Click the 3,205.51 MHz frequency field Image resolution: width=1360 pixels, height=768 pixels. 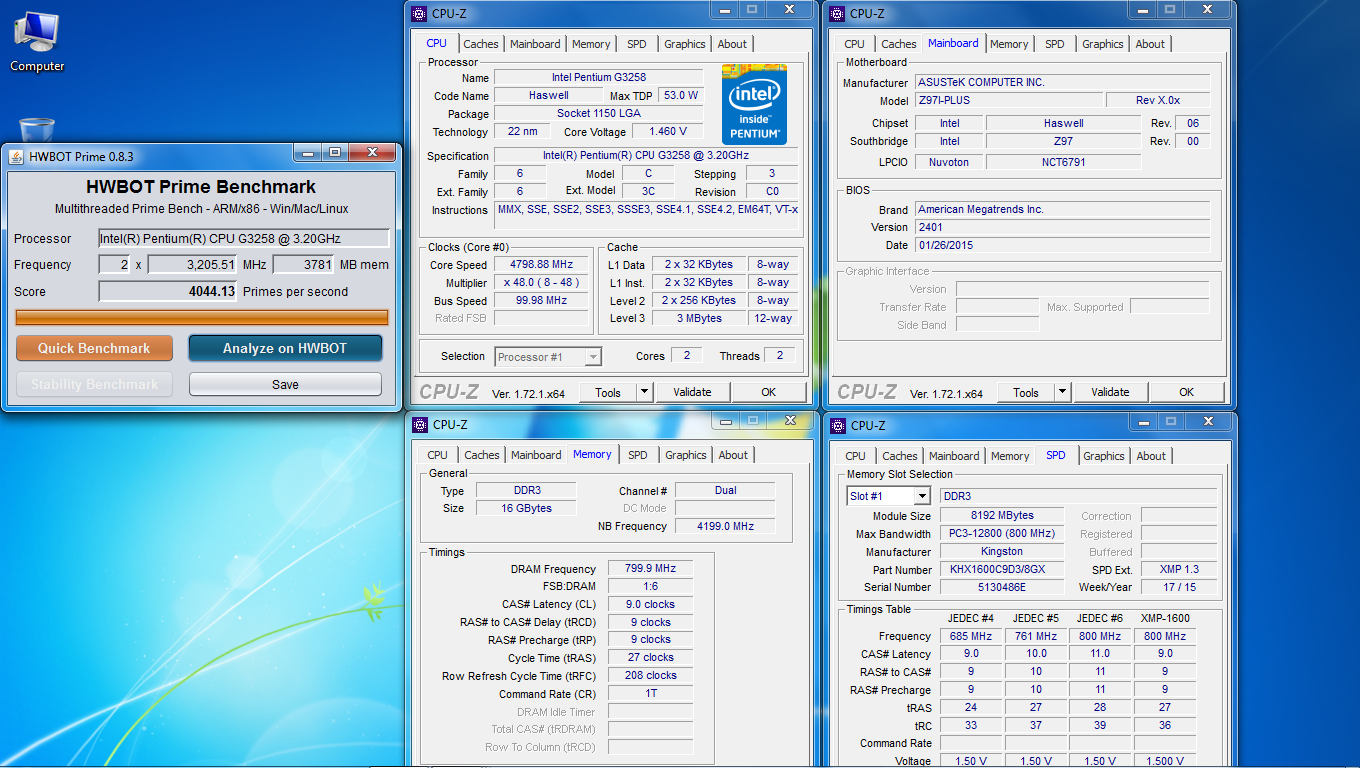click(193, 265)
